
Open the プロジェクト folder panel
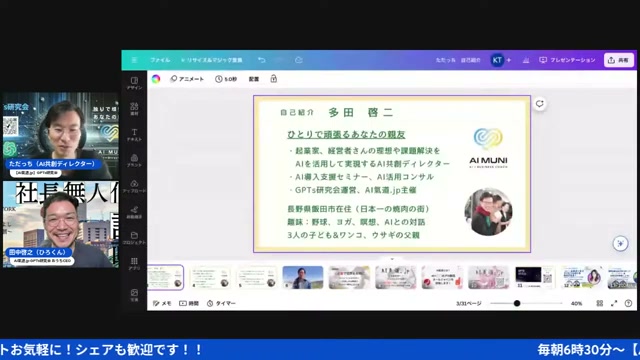click(134, 238)
